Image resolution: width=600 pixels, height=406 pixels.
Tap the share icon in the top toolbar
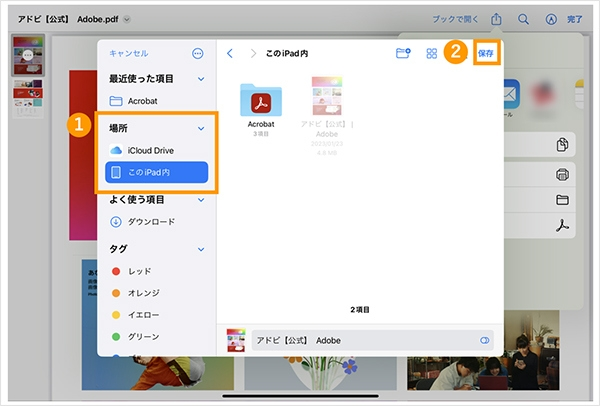pyautogui.click(x=496, y=18)
